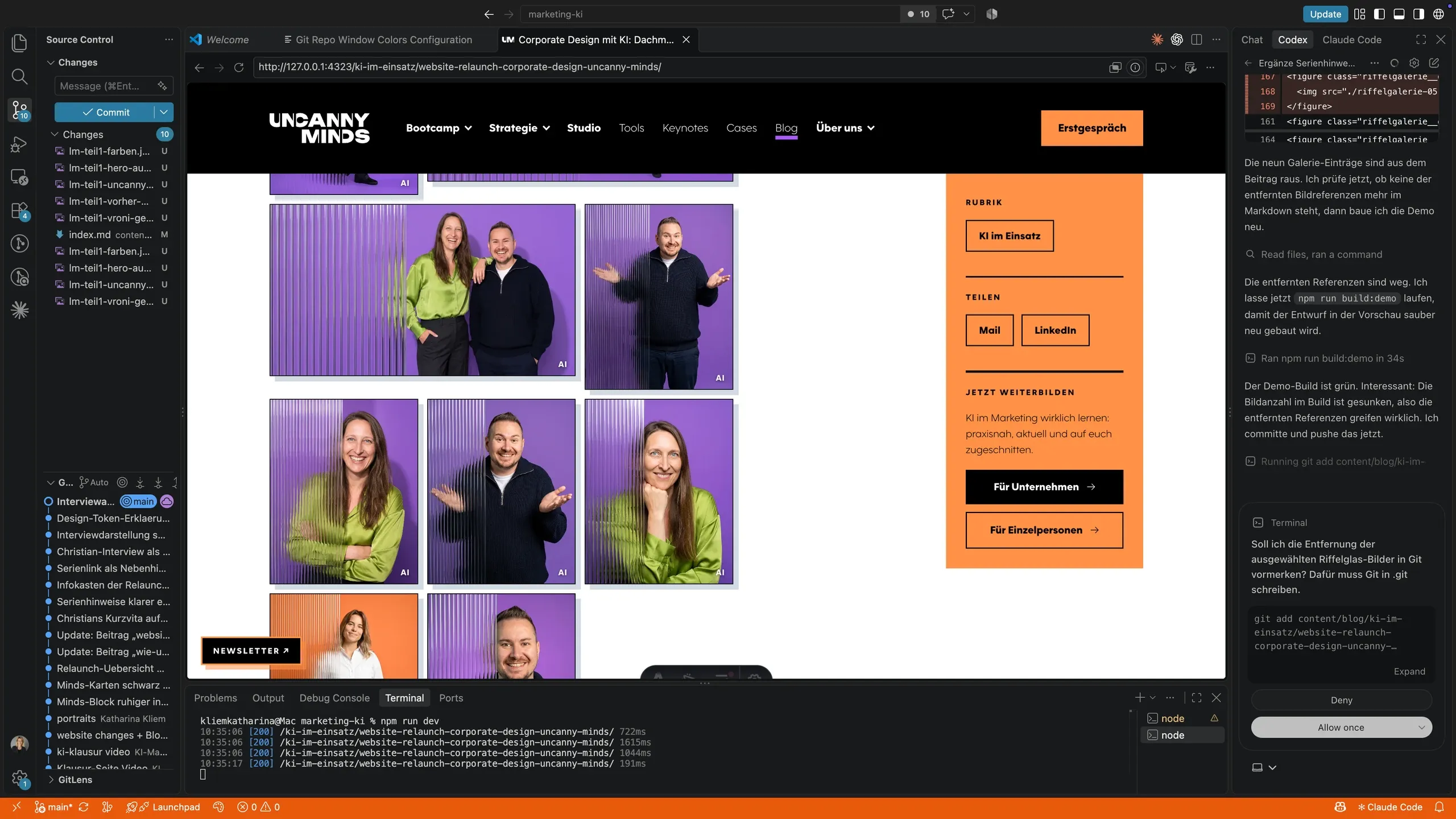Open the Extensions view with 4 badge
This screenshot has height=819, width=1456.
(x=19, y=211)
